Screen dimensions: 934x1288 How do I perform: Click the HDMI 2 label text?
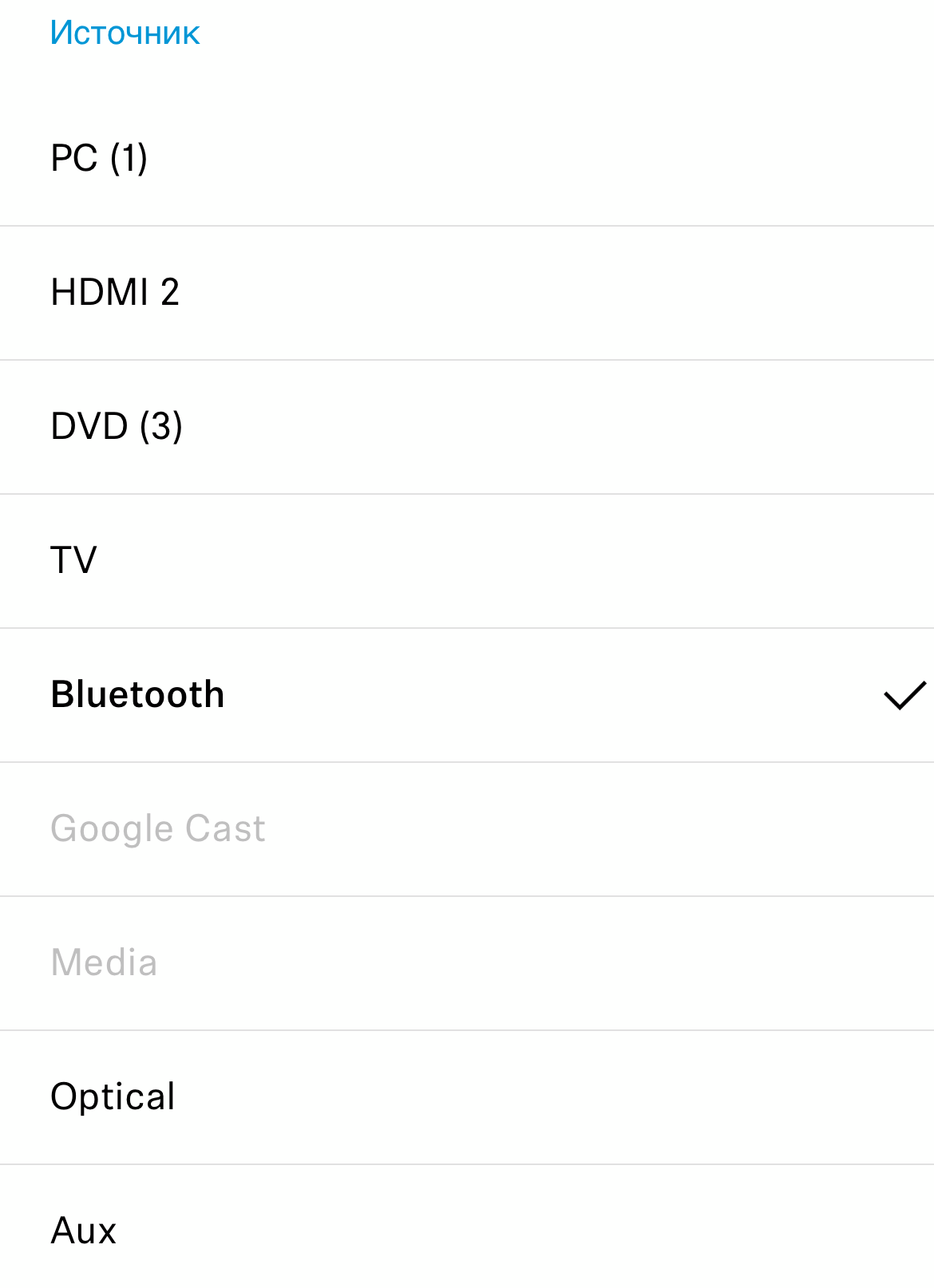(115, 292)
